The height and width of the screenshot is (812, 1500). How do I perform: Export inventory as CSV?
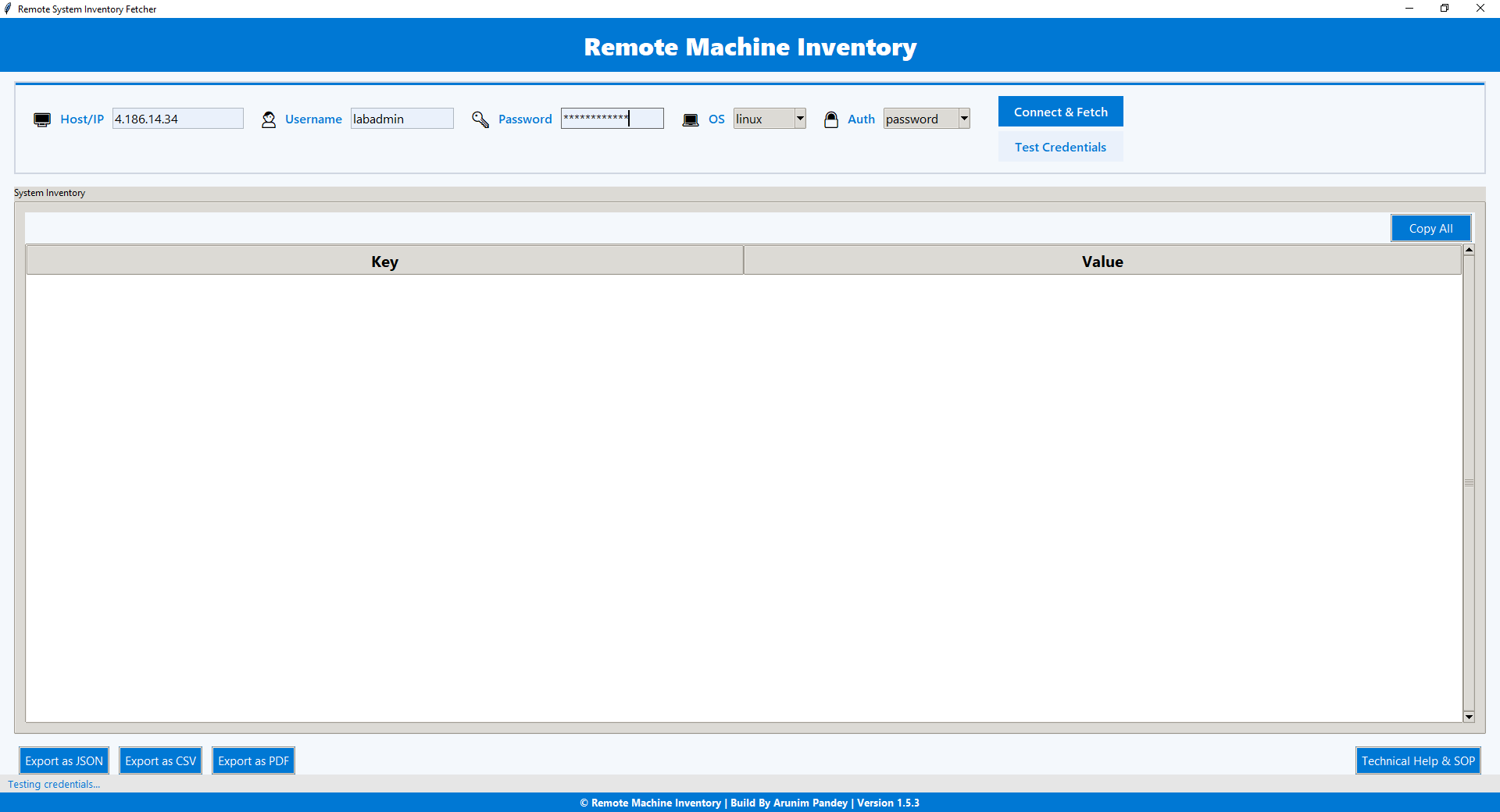click(160, 760)
